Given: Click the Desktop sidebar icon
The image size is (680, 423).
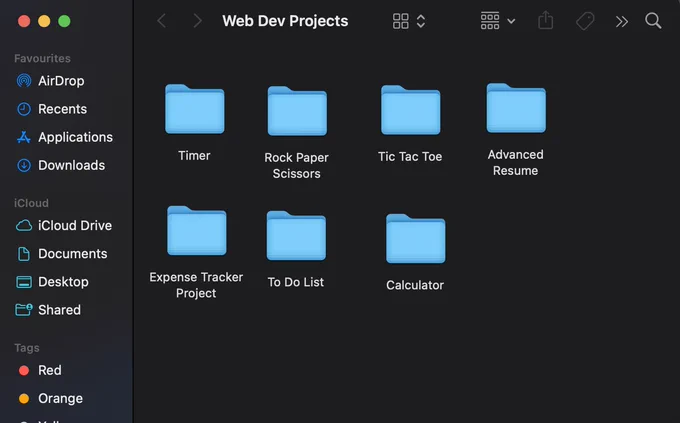Looking at the screenshot, I should click(24, 282).
